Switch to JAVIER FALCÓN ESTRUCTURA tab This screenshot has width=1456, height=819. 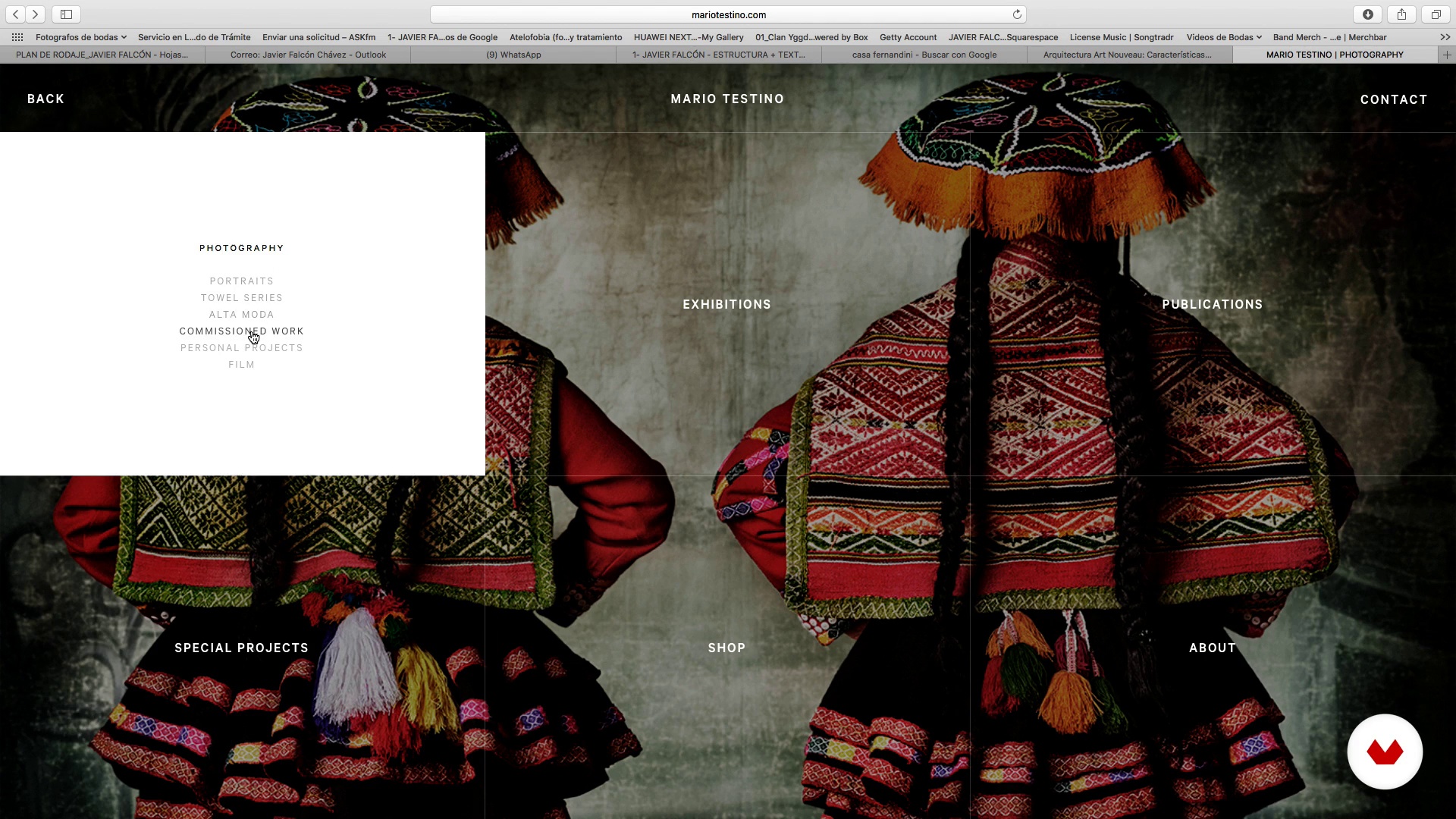click(719, 55)
